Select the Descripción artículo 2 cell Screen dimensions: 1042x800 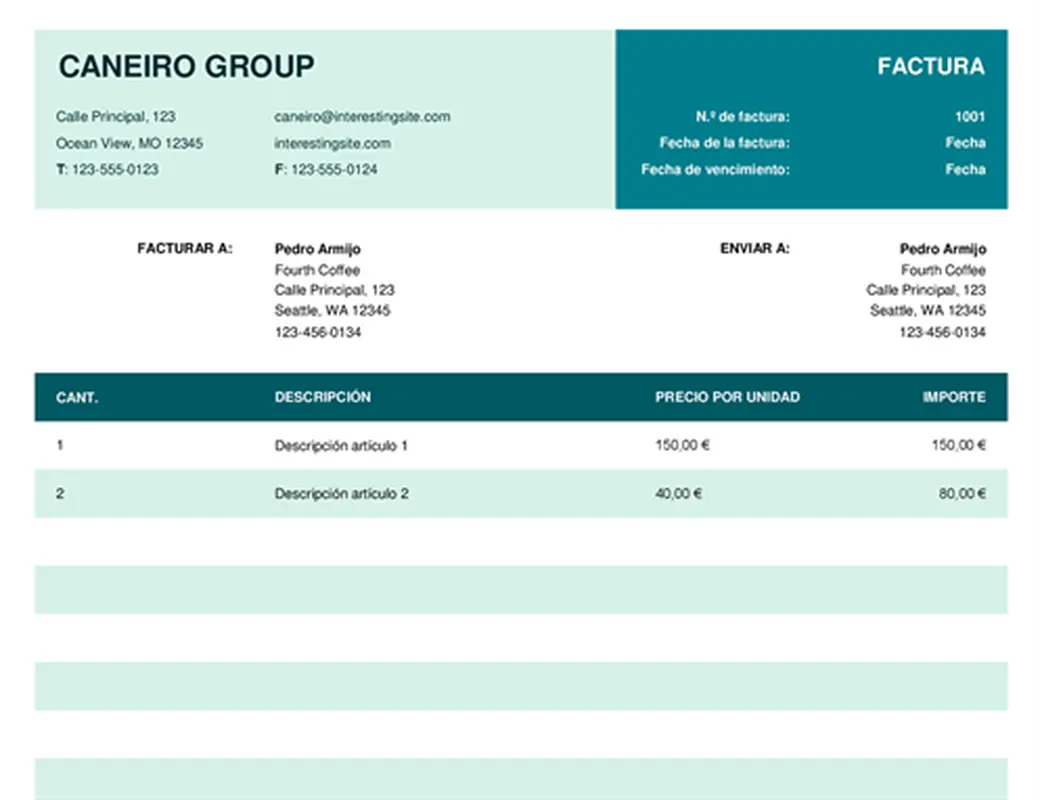(x=341, y=494)
